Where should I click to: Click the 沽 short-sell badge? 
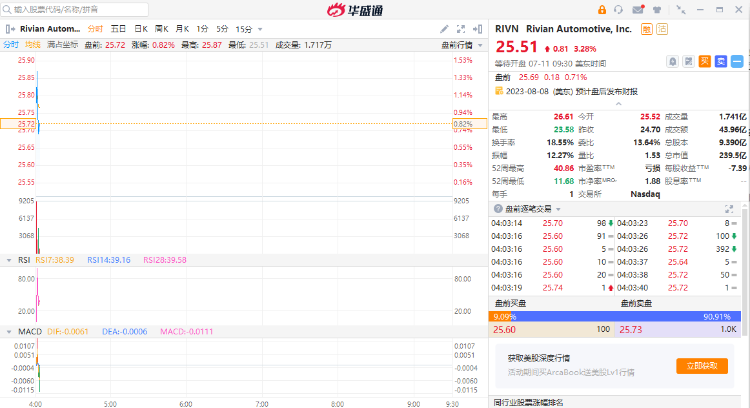coord(662,29)
